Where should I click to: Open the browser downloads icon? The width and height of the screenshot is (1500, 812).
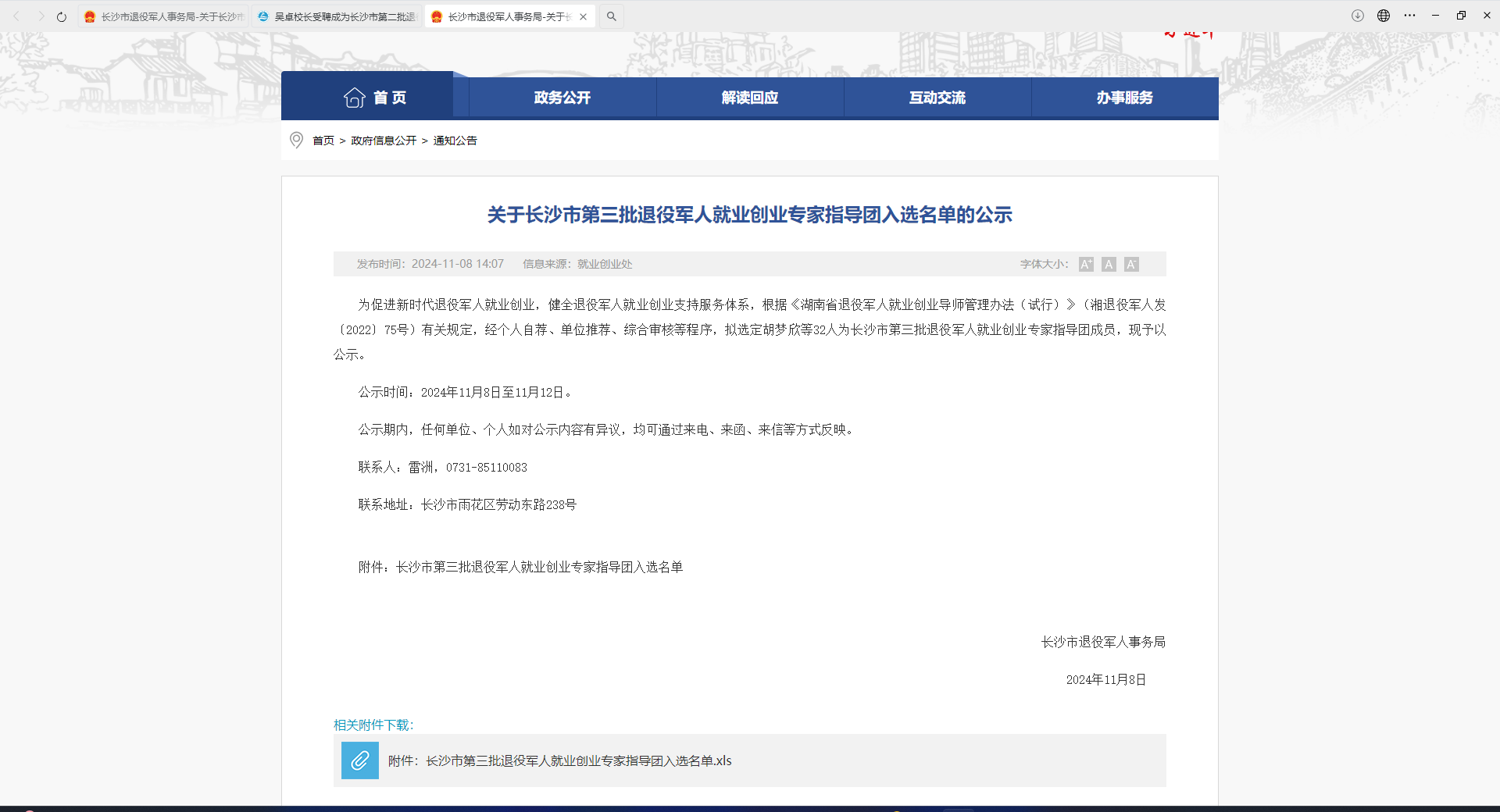click(1358, 16)
